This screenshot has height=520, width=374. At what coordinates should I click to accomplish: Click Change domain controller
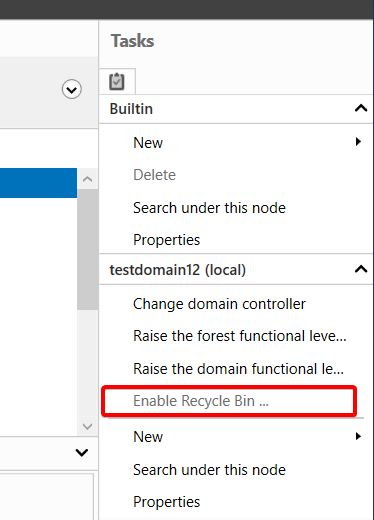[219, 304]
